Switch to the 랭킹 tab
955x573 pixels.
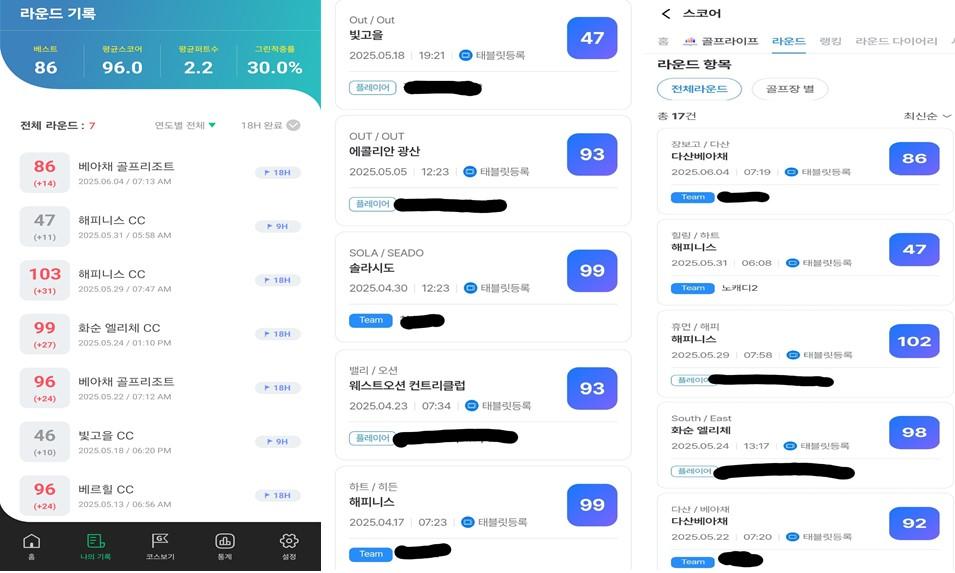tap(830, 41)
